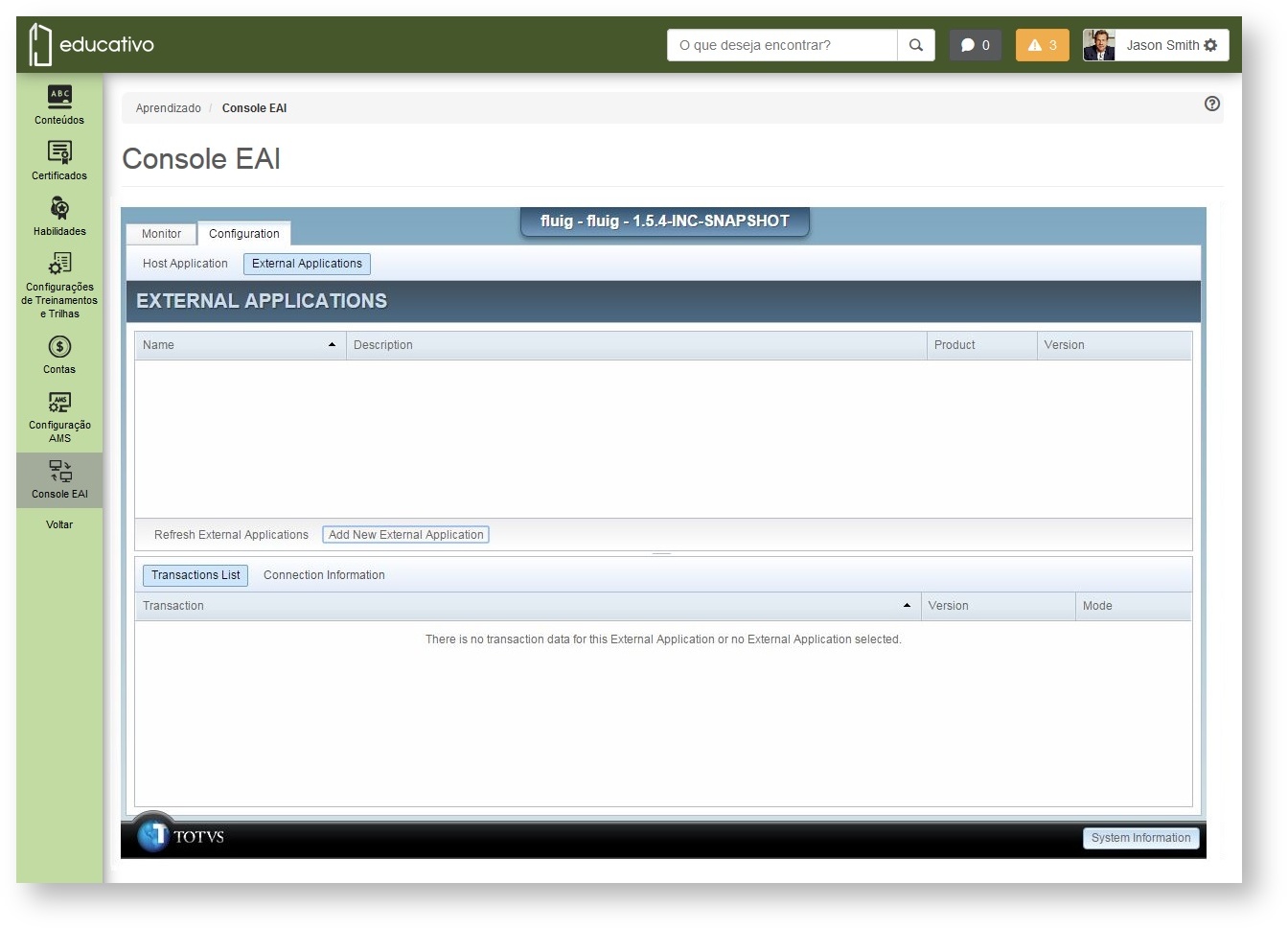
Task: Click the Description column header
Action: 636,345
